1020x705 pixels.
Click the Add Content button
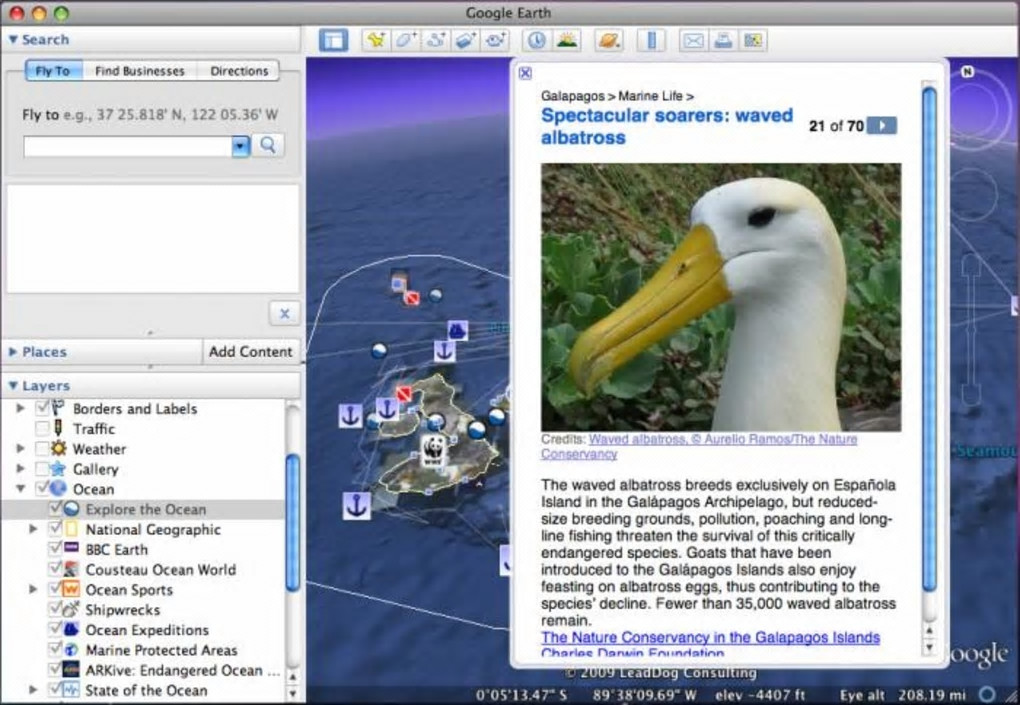click(x=251, y=352)
